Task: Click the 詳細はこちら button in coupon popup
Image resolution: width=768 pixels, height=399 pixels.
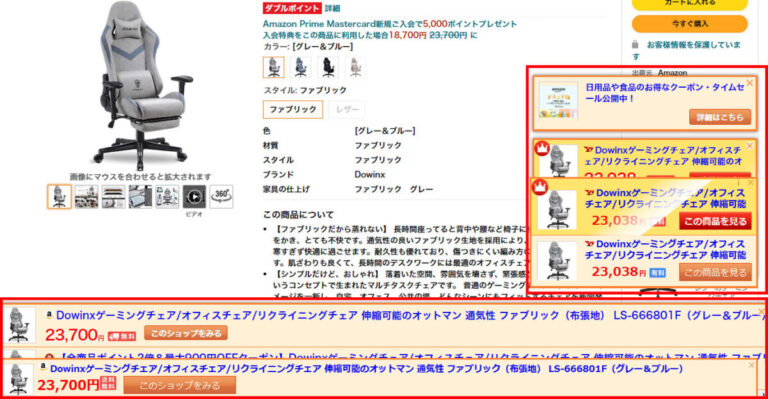Action: pos(720,117)
